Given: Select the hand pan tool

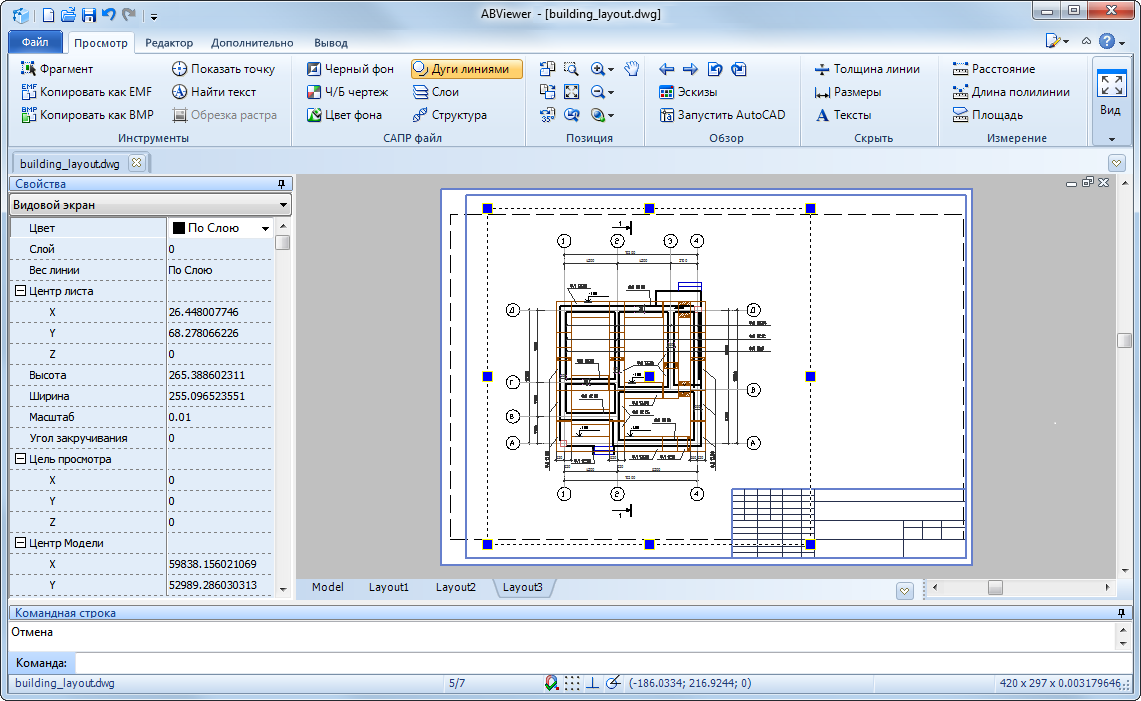Looking at the screenshot, I should [x=631, y=69].
